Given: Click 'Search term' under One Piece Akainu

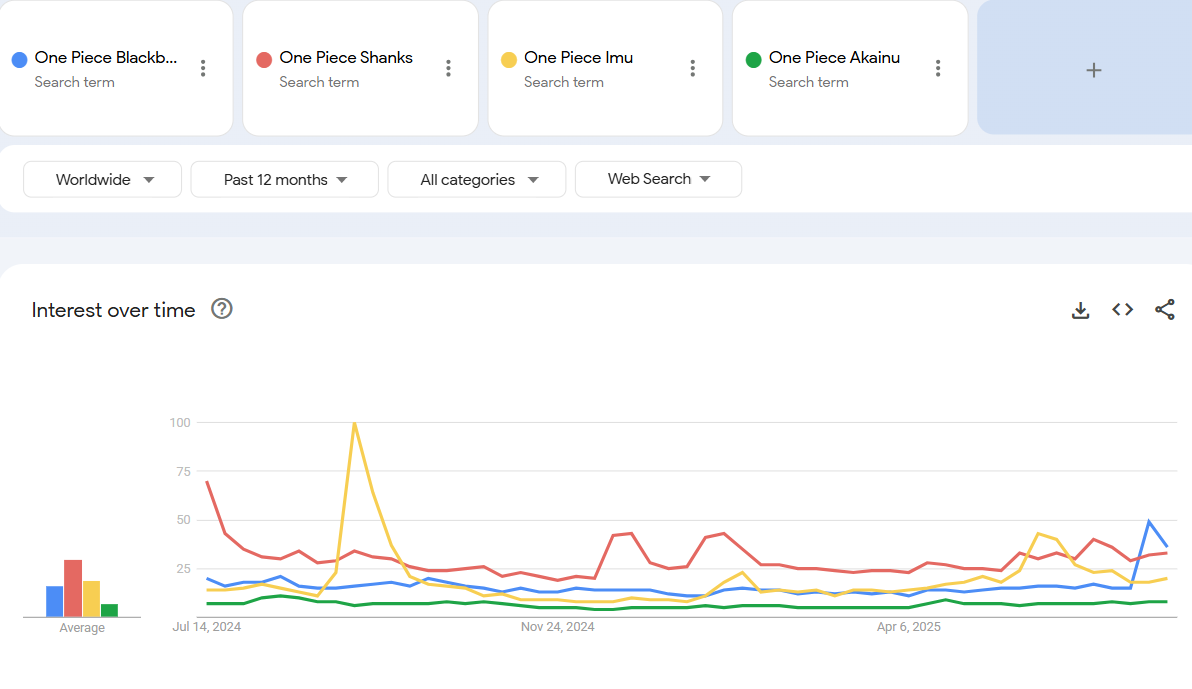Looking at the screenshot, I should click(809, 82).
